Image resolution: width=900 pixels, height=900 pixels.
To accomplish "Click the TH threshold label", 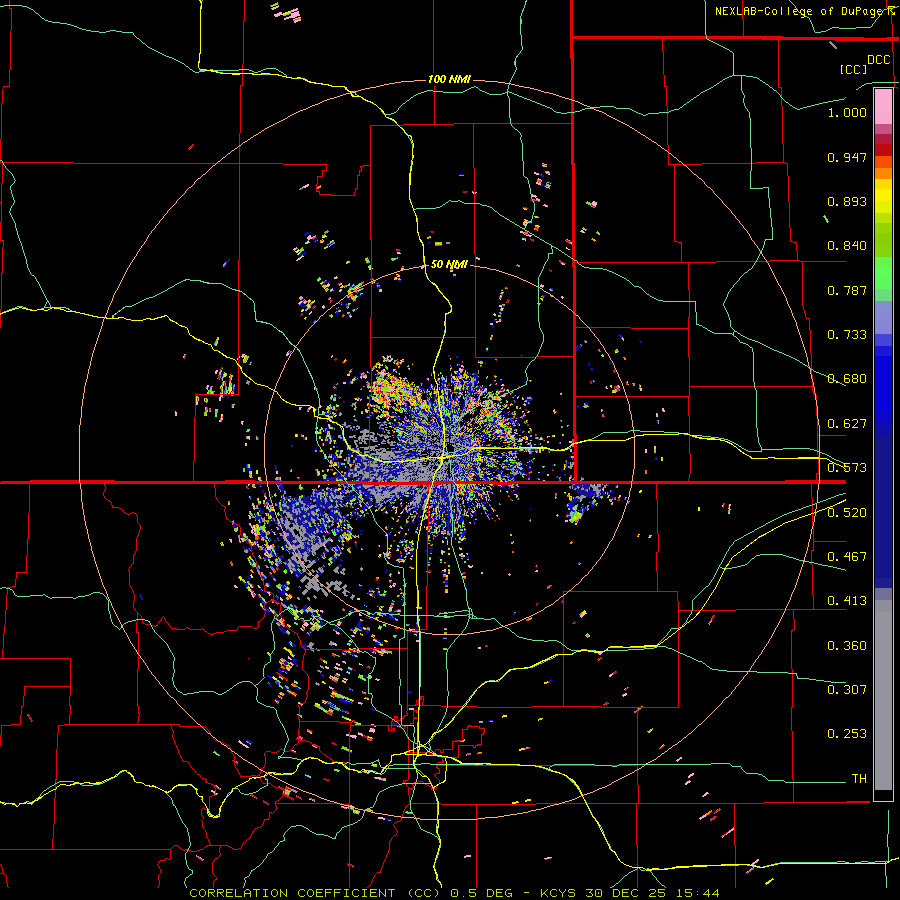I will [x=859, y=779].
